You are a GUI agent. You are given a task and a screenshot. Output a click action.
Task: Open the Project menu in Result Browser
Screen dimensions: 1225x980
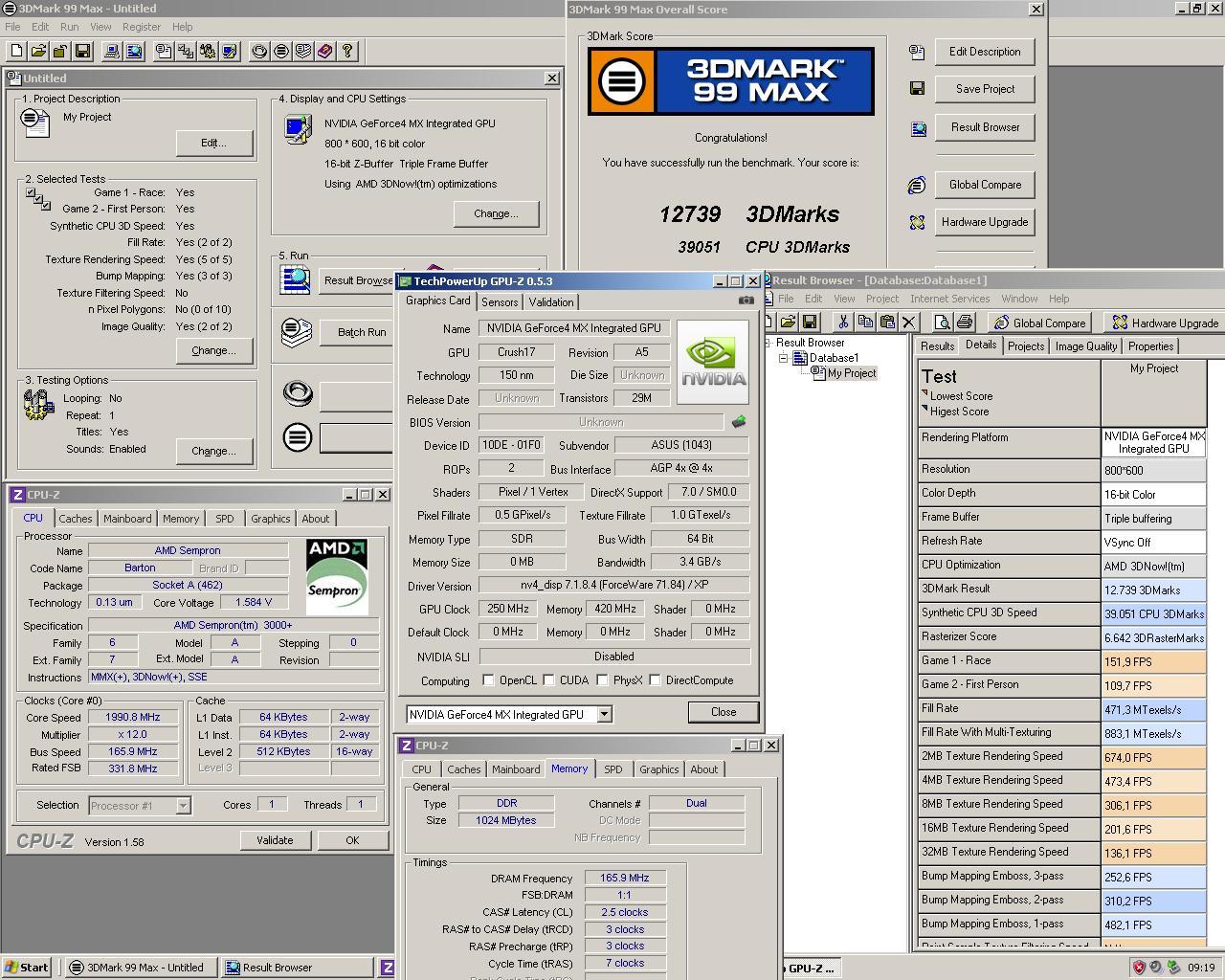[x=881, y=299]
